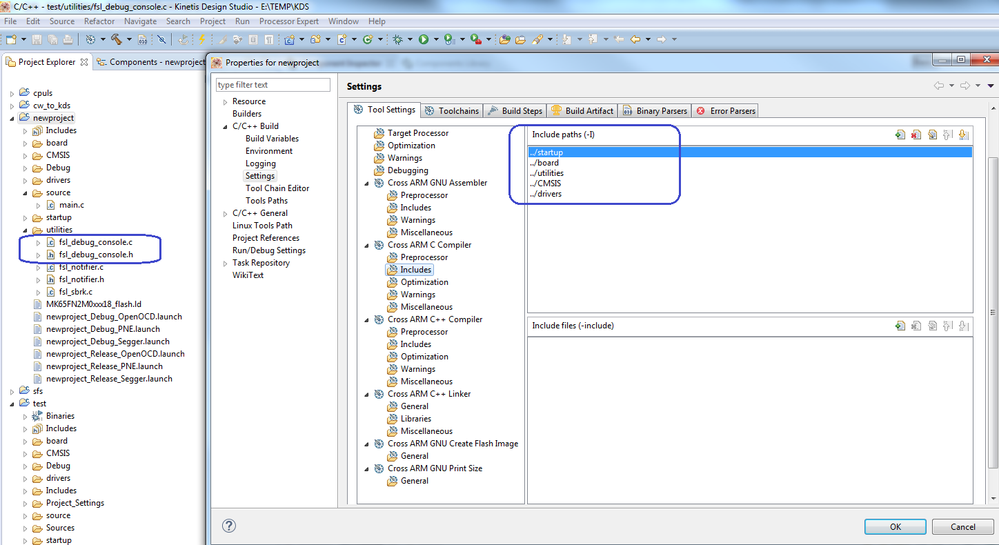Click the green Run play icon

click(x=423, y=40)
